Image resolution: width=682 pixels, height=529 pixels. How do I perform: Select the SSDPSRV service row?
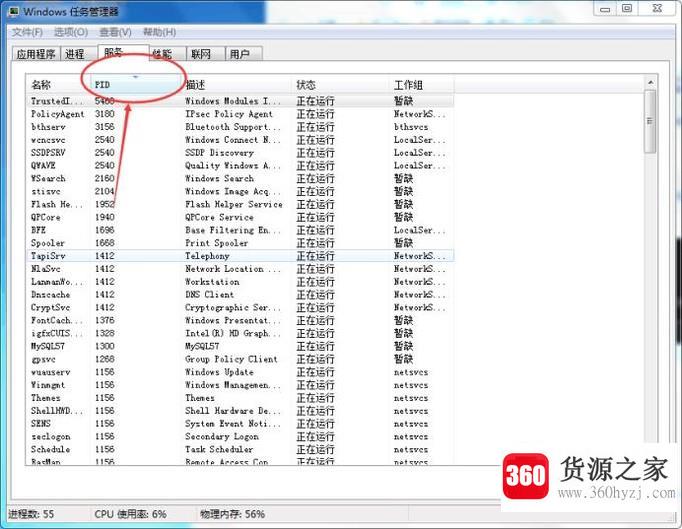coord(240,153)
